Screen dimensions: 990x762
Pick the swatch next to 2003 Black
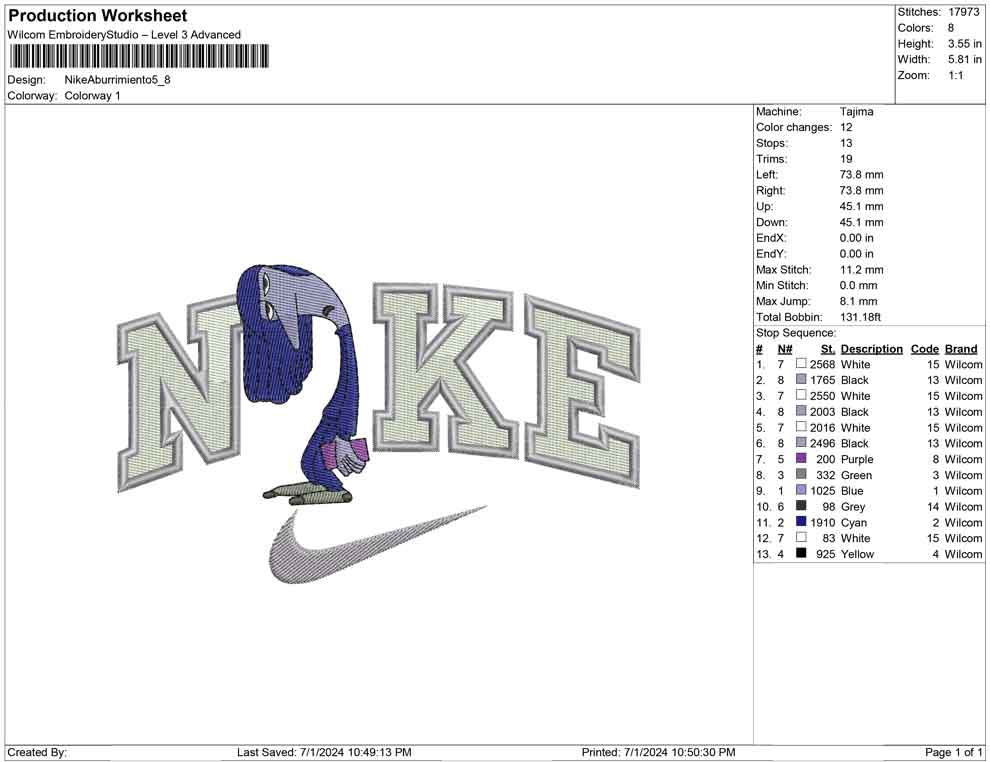click(x=801, y=411)
